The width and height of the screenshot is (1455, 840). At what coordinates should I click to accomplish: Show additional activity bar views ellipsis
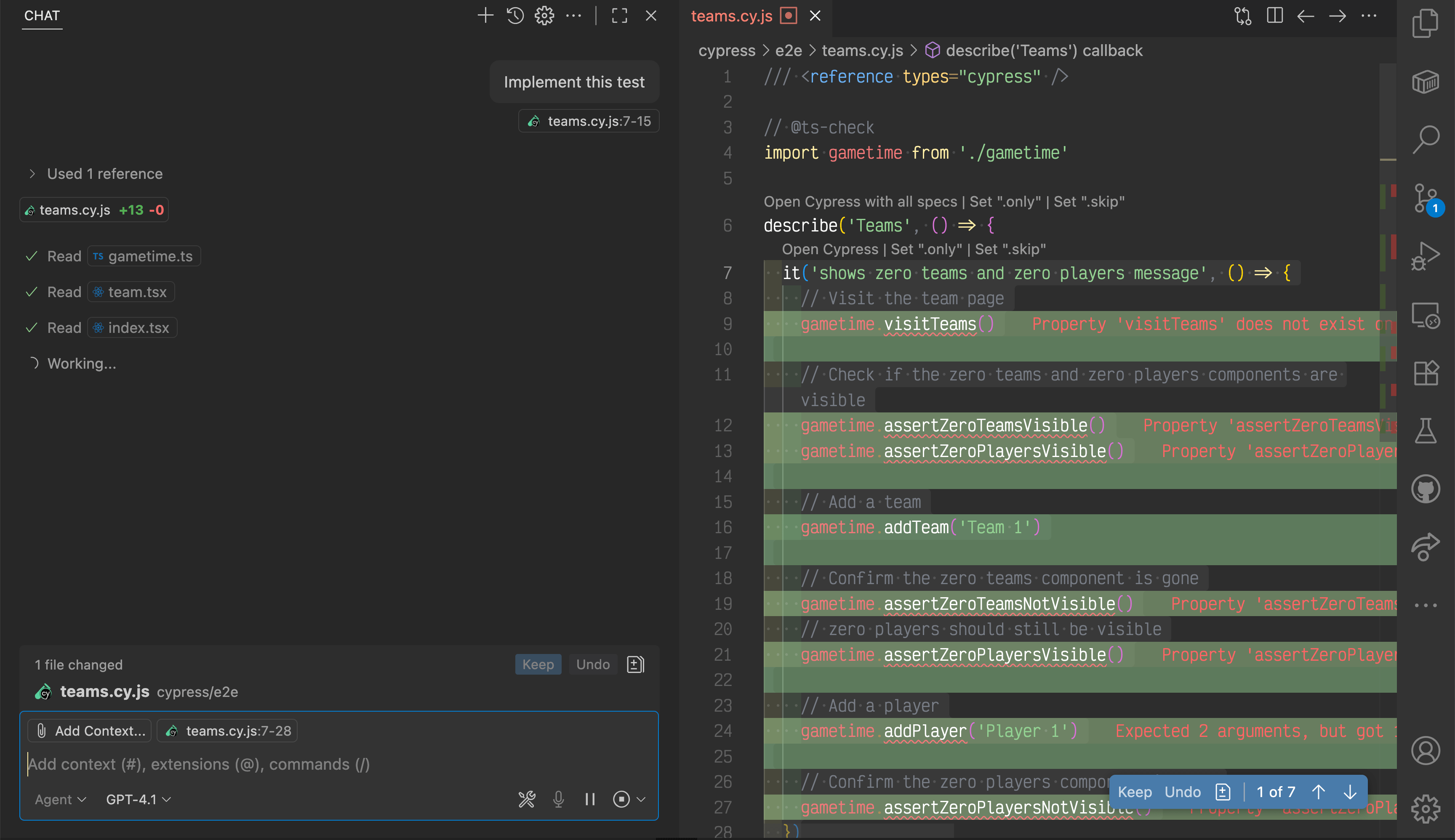click(x=1426, y=605)
